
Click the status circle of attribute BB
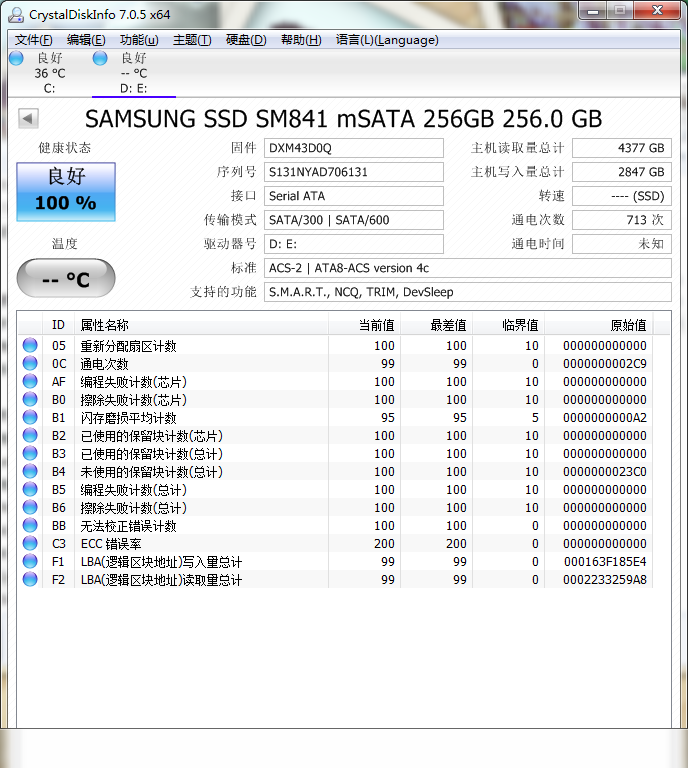click(30, 525)
